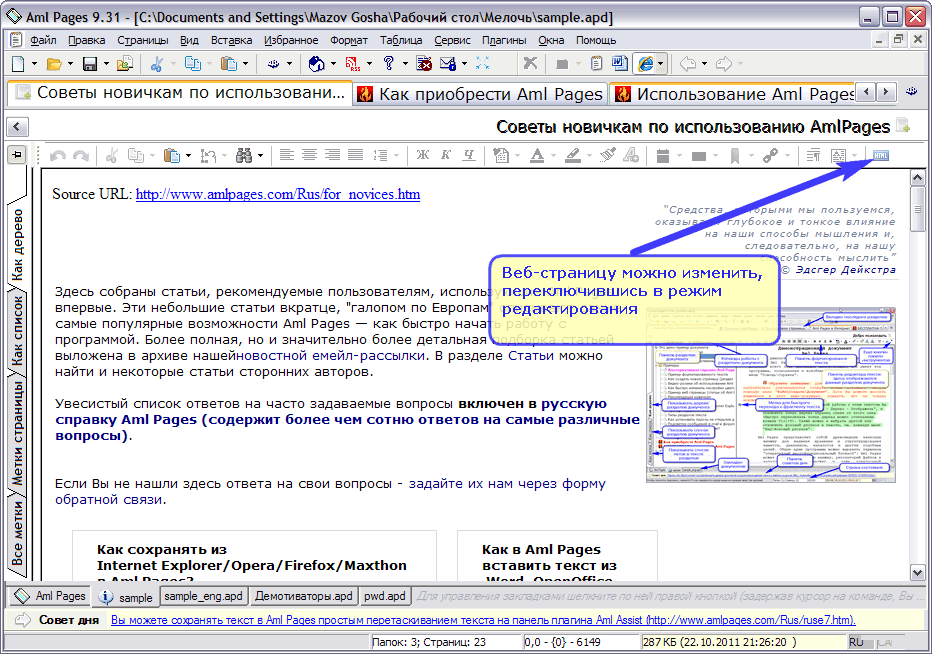Open the Демотиваторы.apd document tab
This screenshot has width=932, height=654.
pos(303,596)
